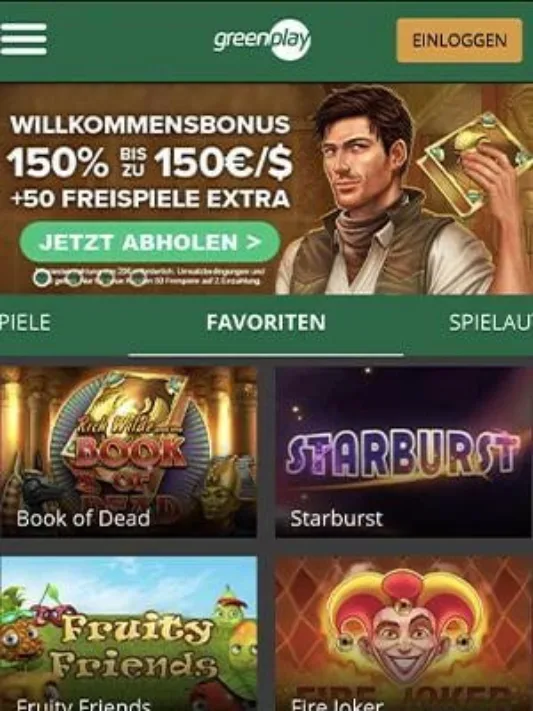Claim bonus via JETZT ABHOLEN button
The image size is (533, 711).
tap(150, 242)
